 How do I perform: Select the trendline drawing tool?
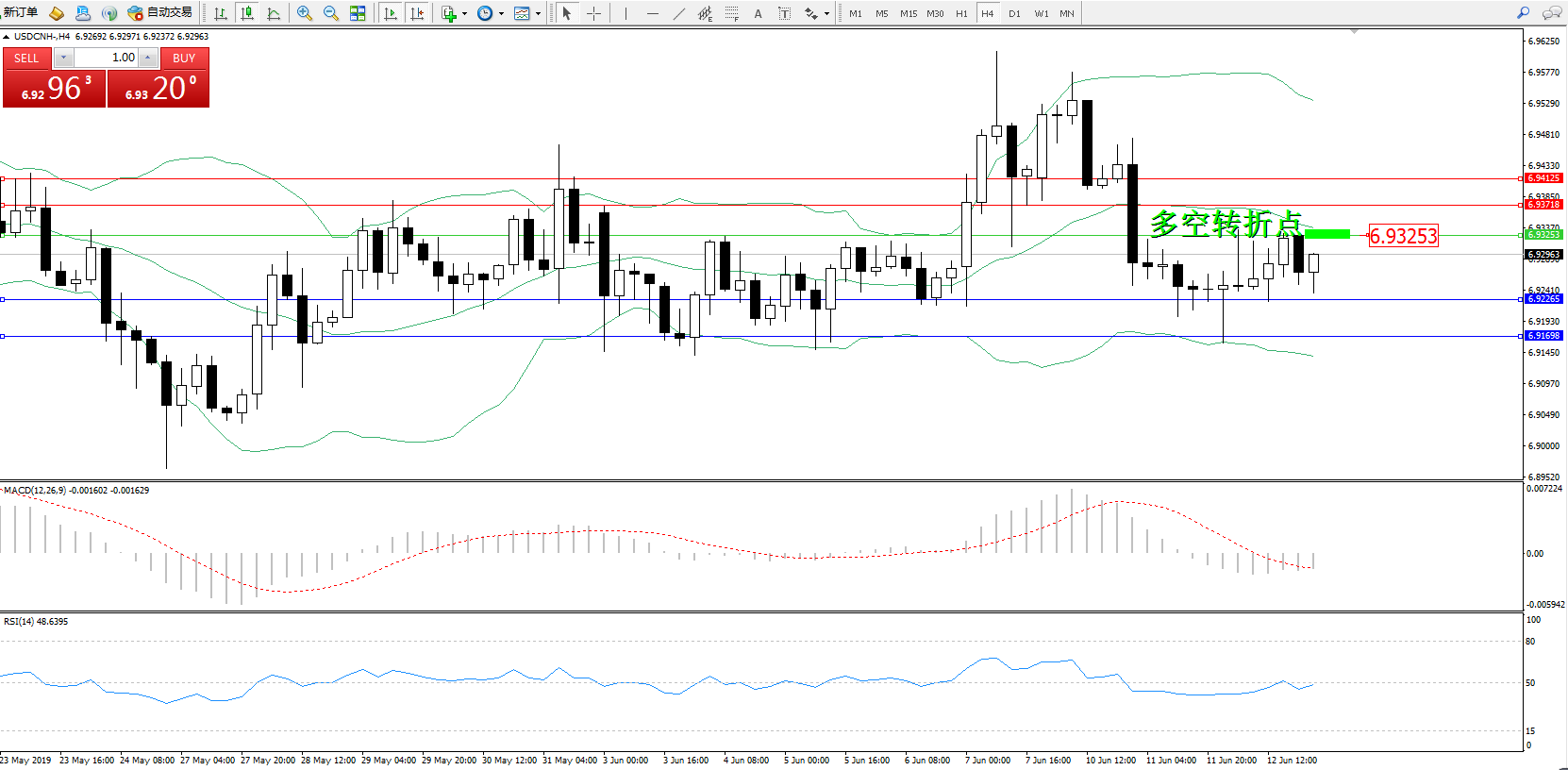click(679, 13)
